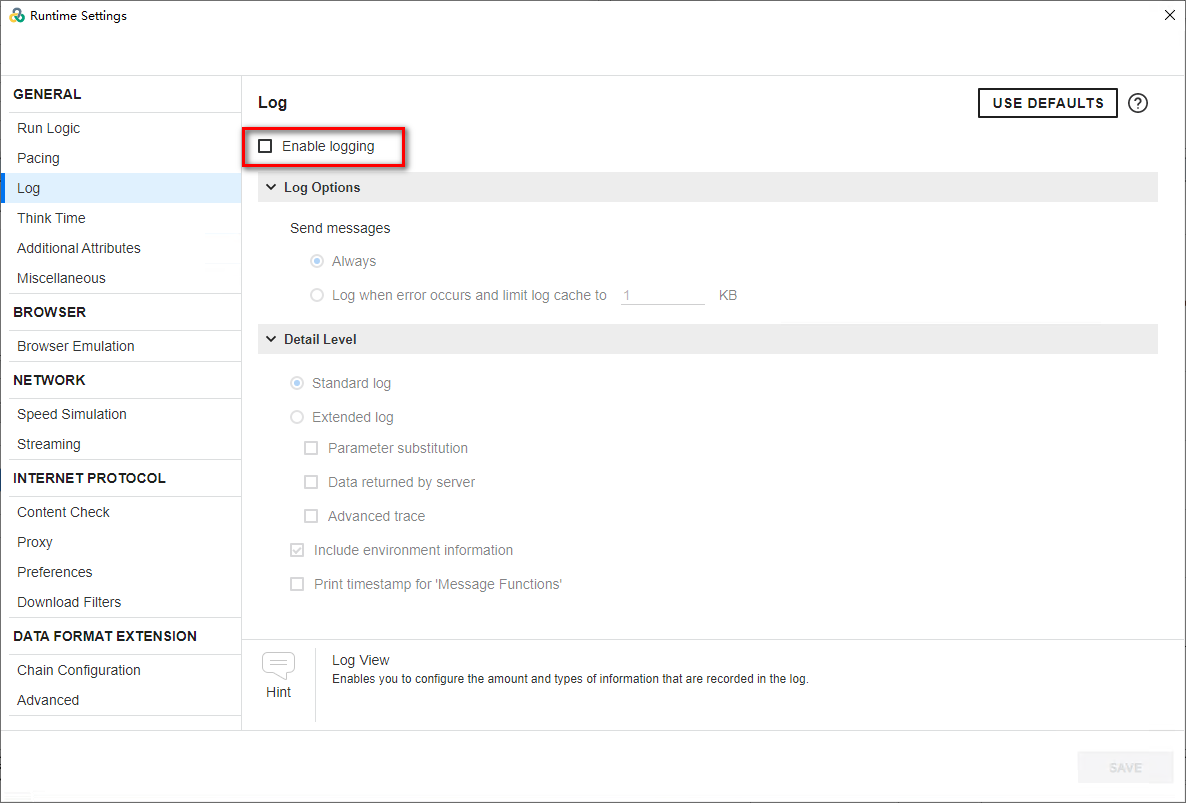Check Data returned by server box
This screenshot has height=803, width=1186.
[311, 482]
